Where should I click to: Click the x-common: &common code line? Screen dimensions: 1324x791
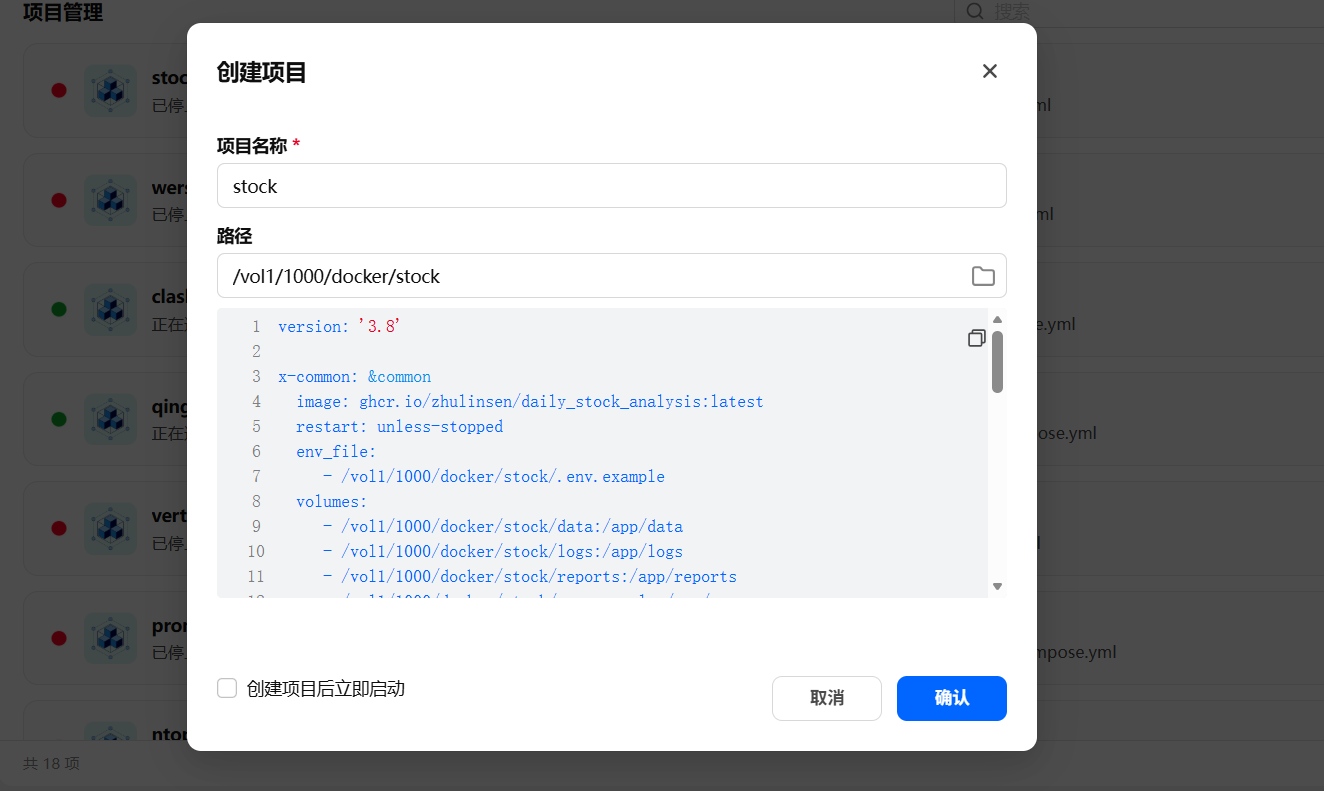pos(355,377)
